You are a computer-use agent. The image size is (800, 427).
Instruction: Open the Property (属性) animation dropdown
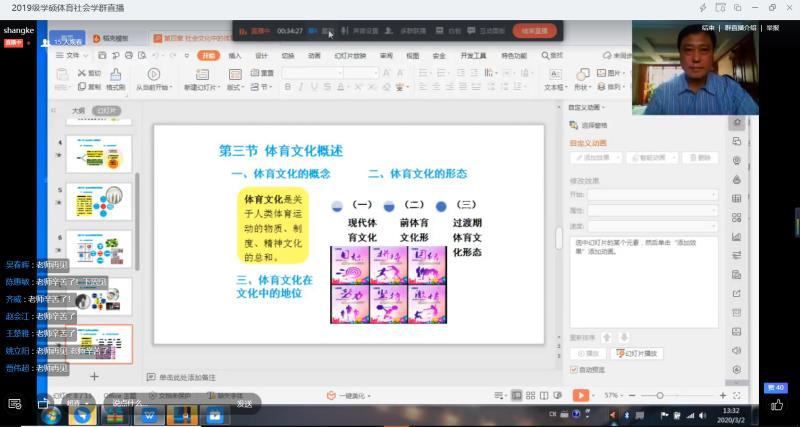pyautogui.click(x=653, y=210)
